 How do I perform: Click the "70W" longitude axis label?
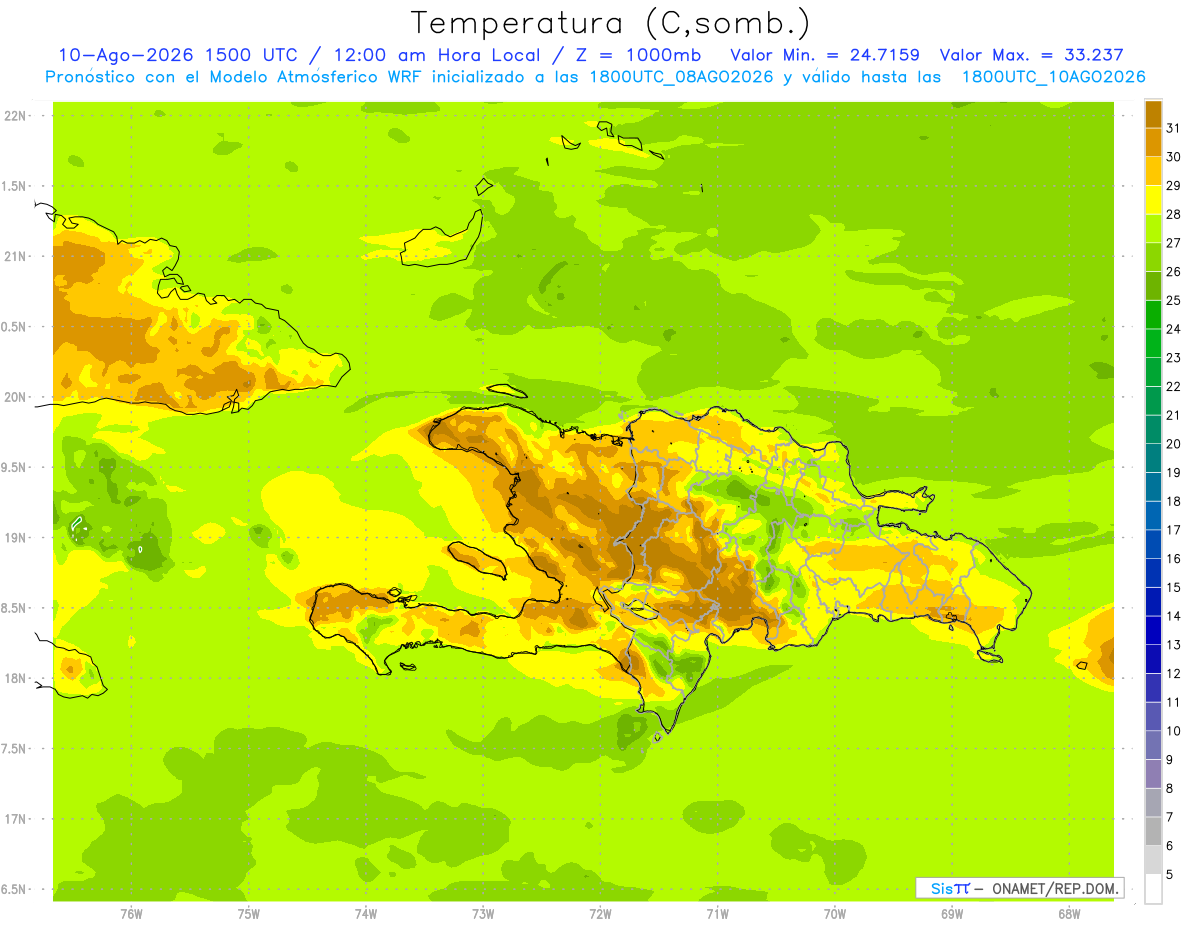pyautogui.click(x=835, y=914)
